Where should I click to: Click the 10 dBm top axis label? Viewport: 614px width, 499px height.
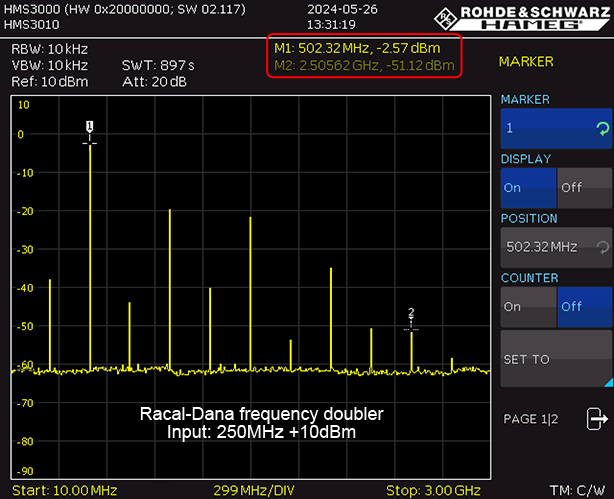coord(23,105)
